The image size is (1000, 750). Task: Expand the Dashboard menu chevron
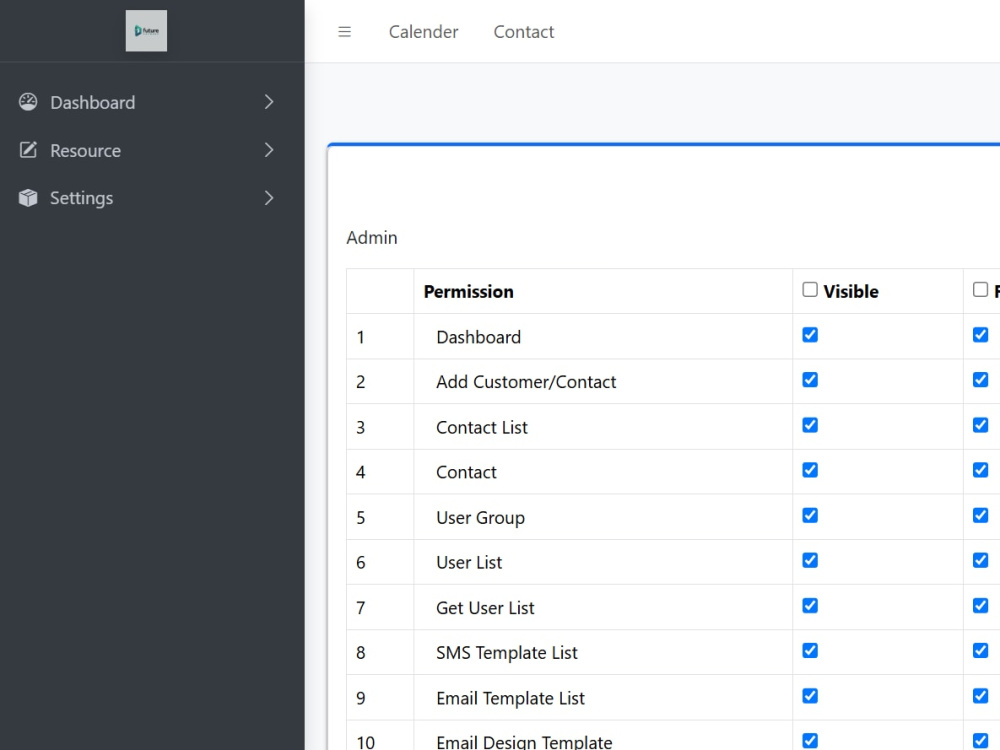[x=269, y=102]
